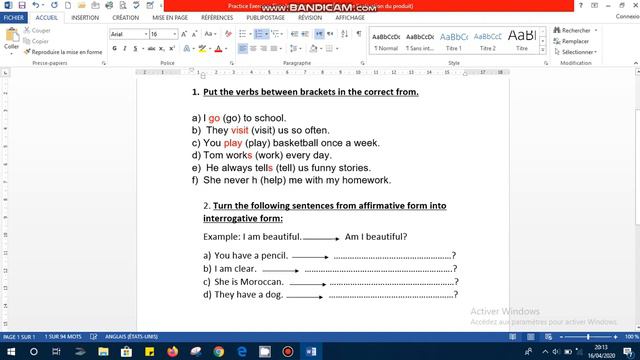The width and height of the screenshot is (640, 360).
Task: Open Chrome from the taskbar
Action: coord(219,351)
